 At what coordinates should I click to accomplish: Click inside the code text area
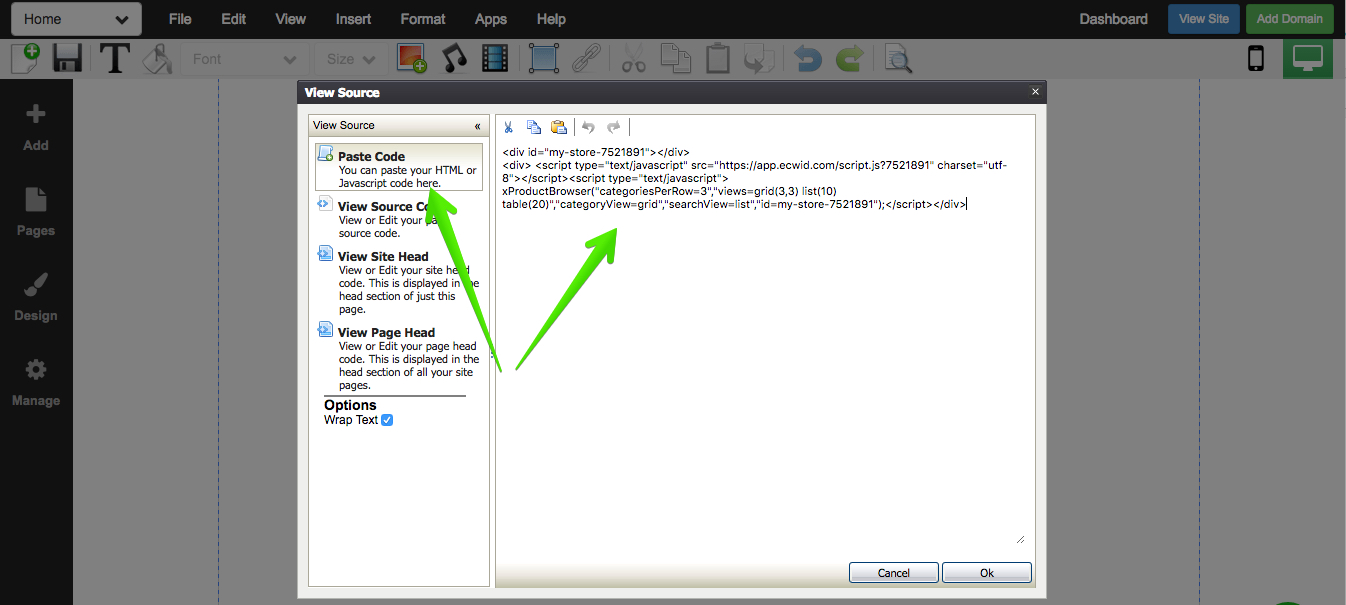coord(765,345)
